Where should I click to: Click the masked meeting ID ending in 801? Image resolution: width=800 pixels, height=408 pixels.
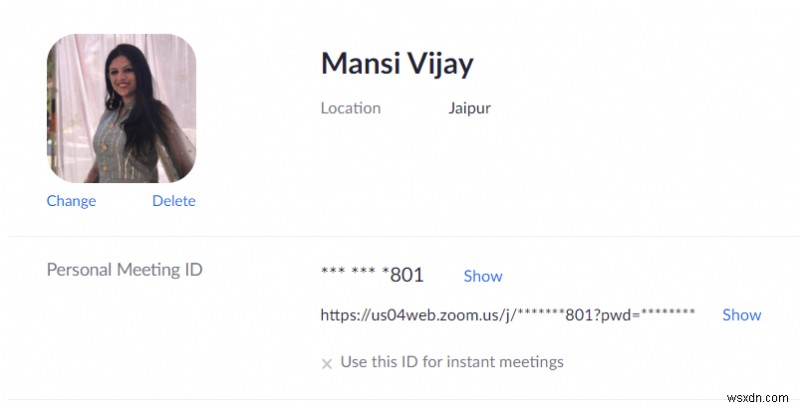[372, 275]
